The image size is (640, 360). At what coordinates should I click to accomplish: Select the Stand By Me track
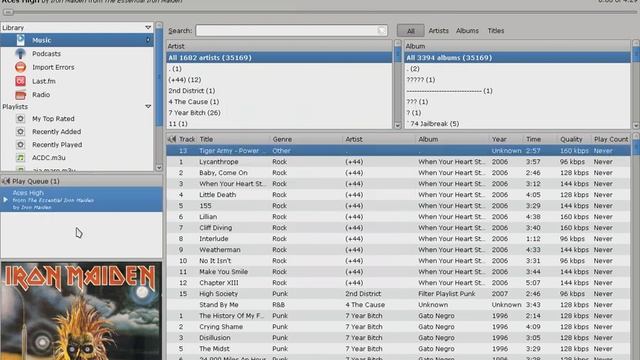pyautogui.click(x=398, y=304)
